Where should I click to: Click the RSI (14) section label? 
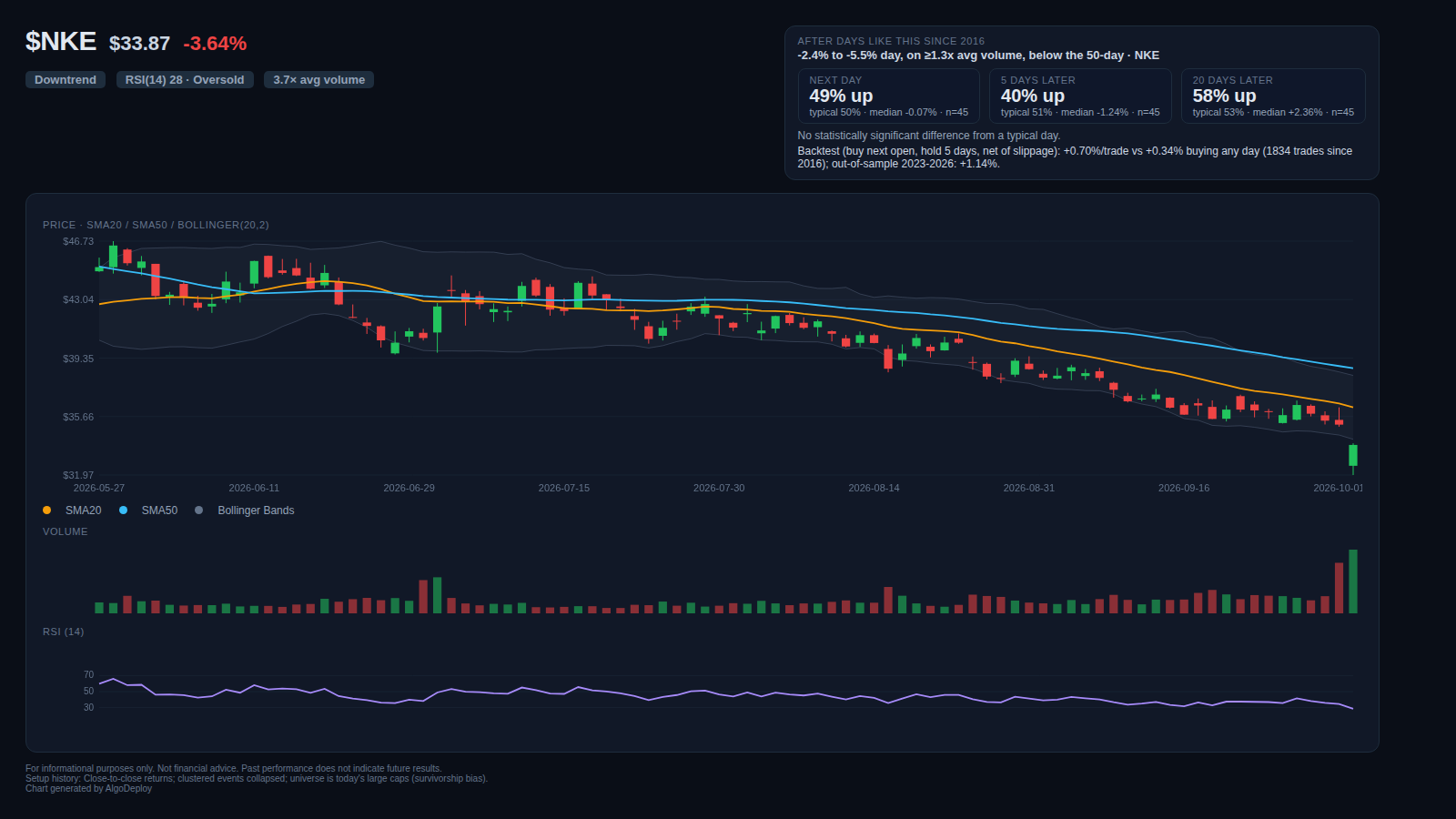[63, 632]
